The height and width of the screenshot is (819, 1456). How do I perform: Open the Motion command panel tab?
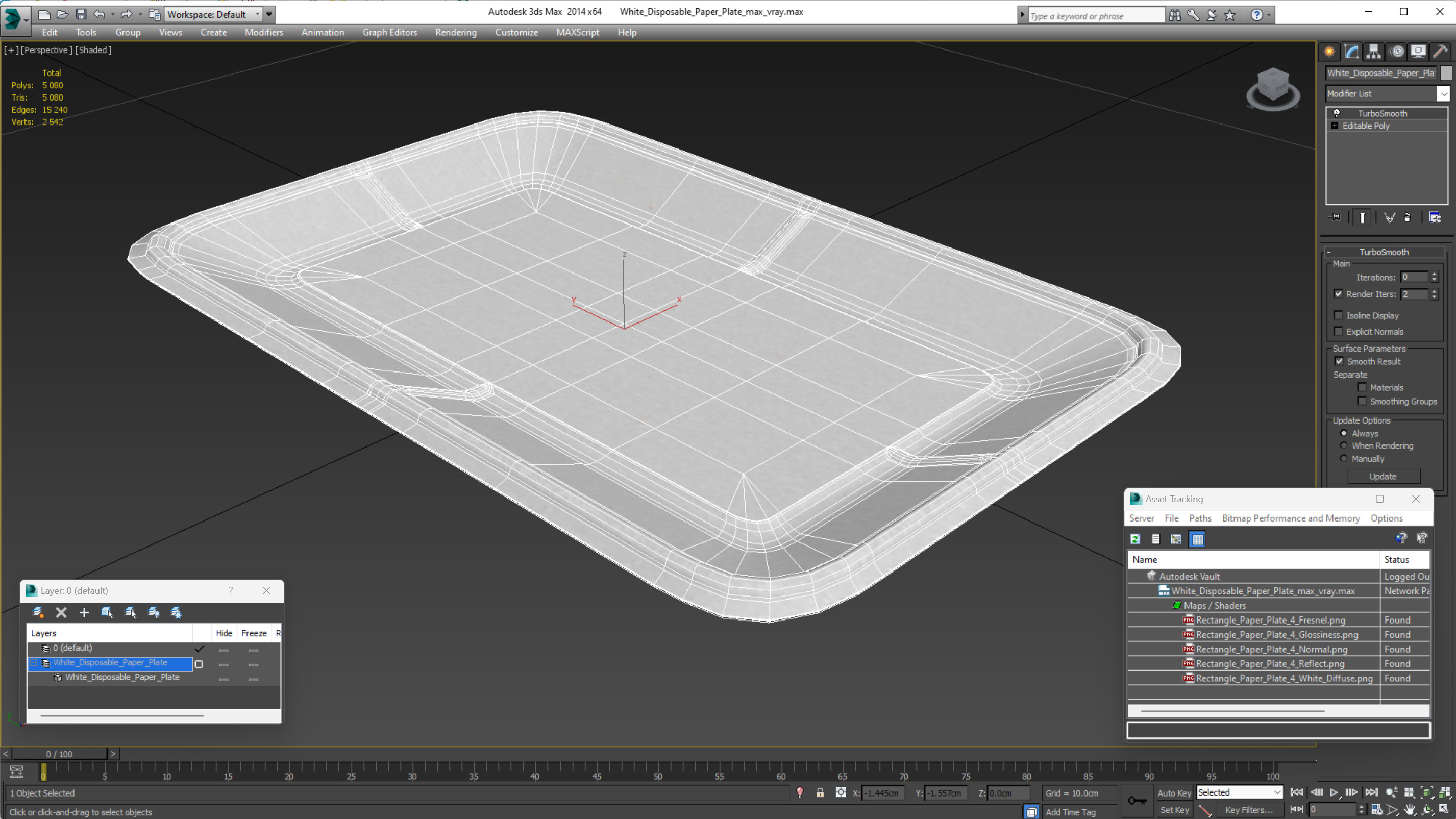[1397, 52]
